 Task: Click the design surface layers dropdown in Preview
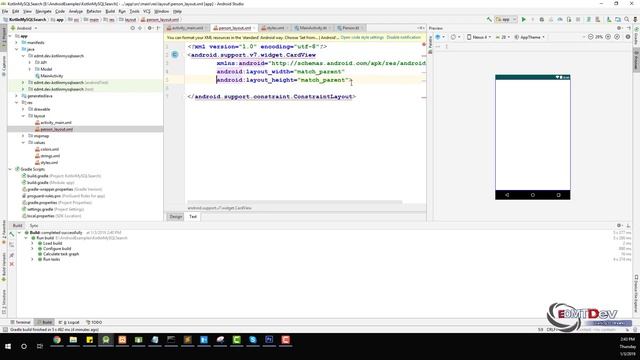(440, 37)
